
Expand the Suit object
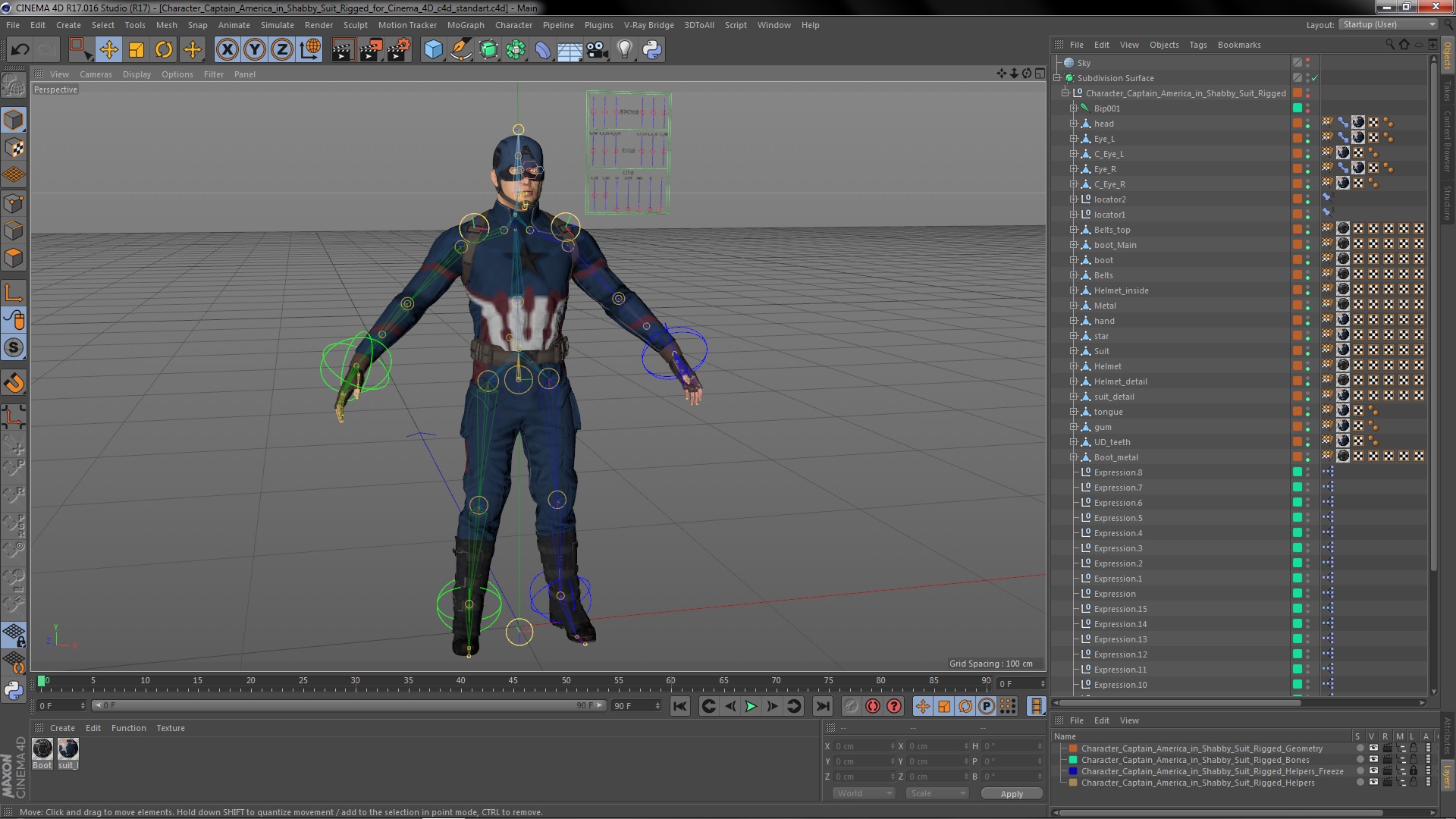pos(1074,351)
